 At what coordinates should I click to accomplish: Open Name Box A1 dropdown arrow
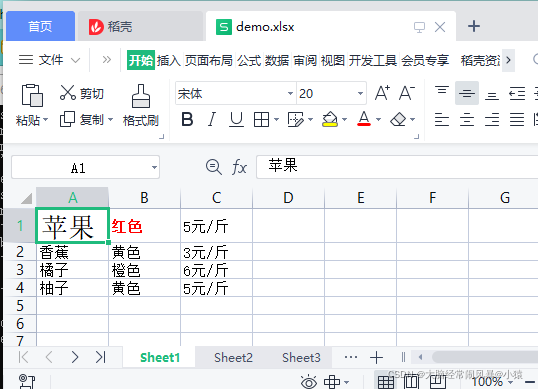[x=154, y=167]
